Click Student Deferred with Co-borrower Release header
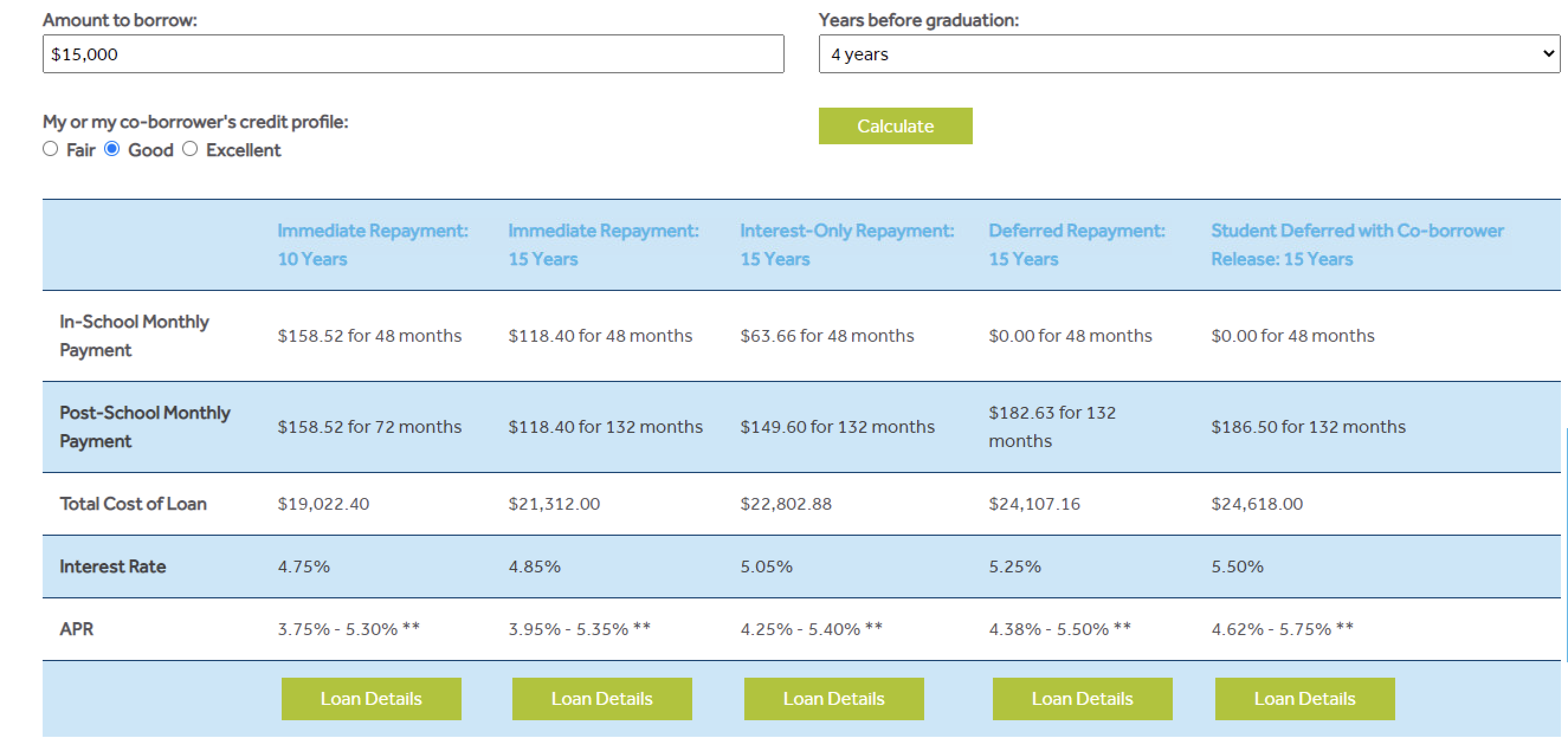The height and width of the screenshot is (751, 1568). pyautogui.click(x=1357, y=244)
